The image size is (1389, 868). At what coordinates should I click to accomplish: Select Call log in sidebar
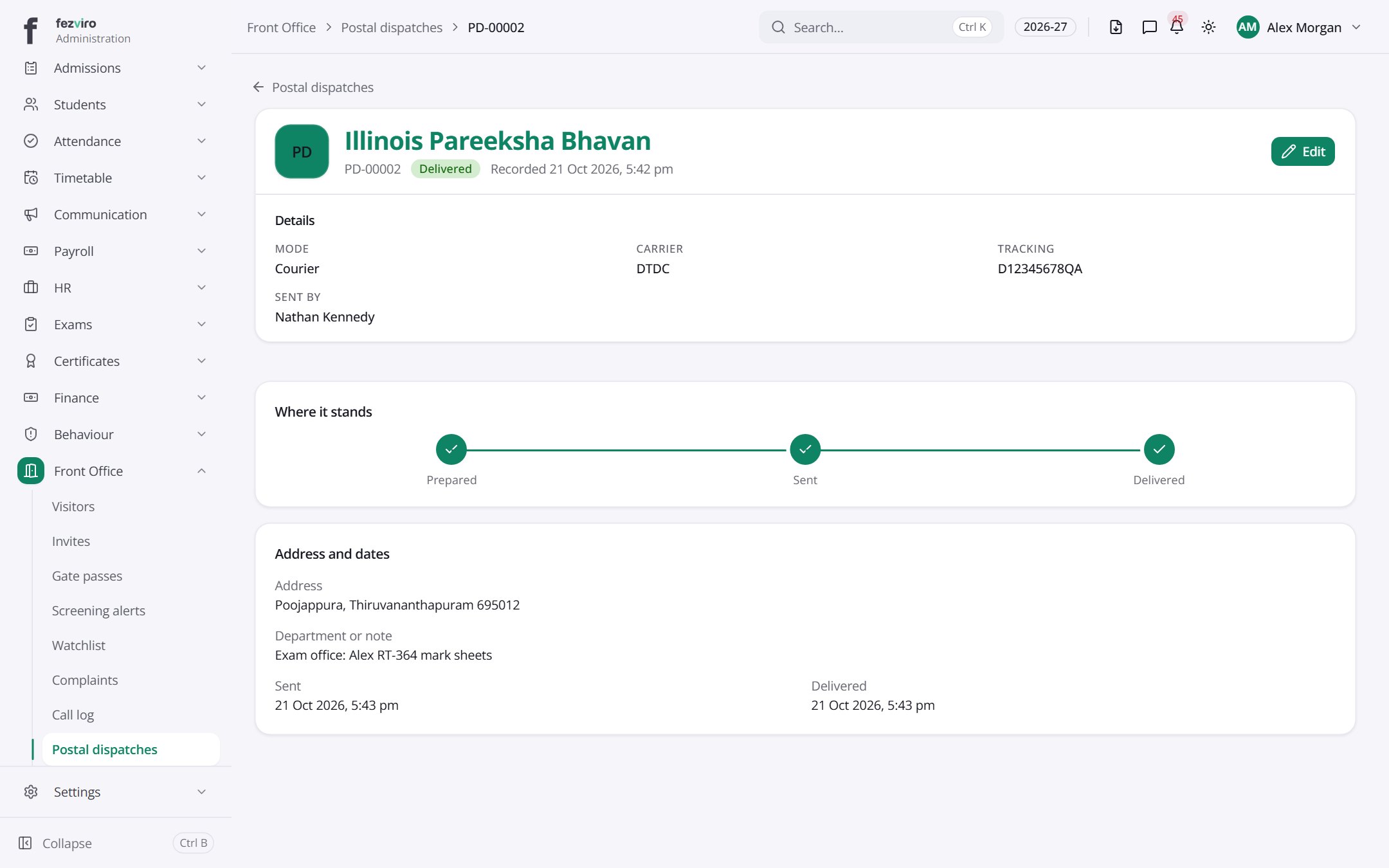pyautogui.click(x=73, y=714)
